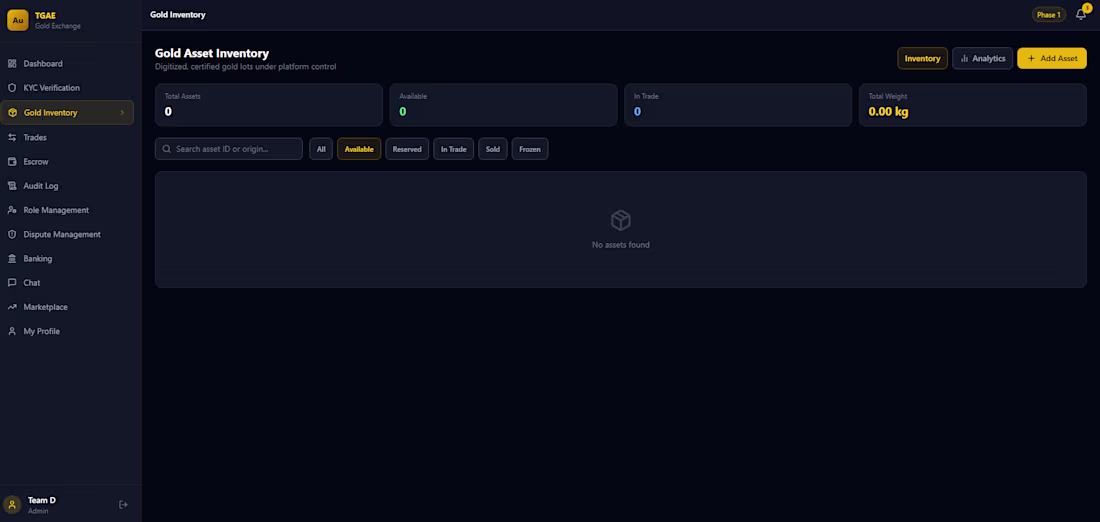This screenshot has width=1100, height=522.
Task: Click the Audit Log scroll icon
Action: coord(12,186)
